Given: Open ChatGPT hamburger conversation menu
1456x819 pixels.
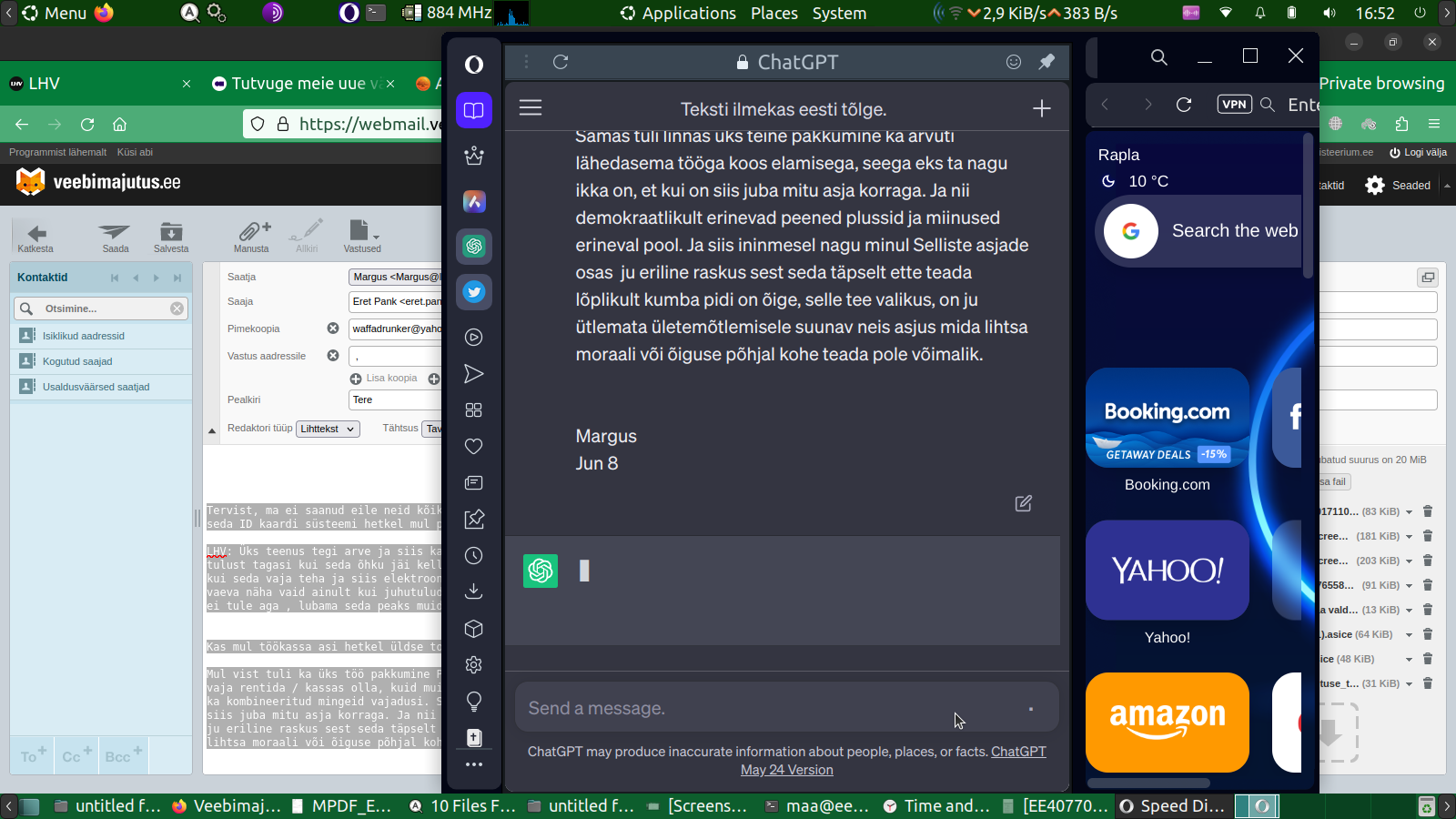Looking at the screenshot, I should 531,108.
